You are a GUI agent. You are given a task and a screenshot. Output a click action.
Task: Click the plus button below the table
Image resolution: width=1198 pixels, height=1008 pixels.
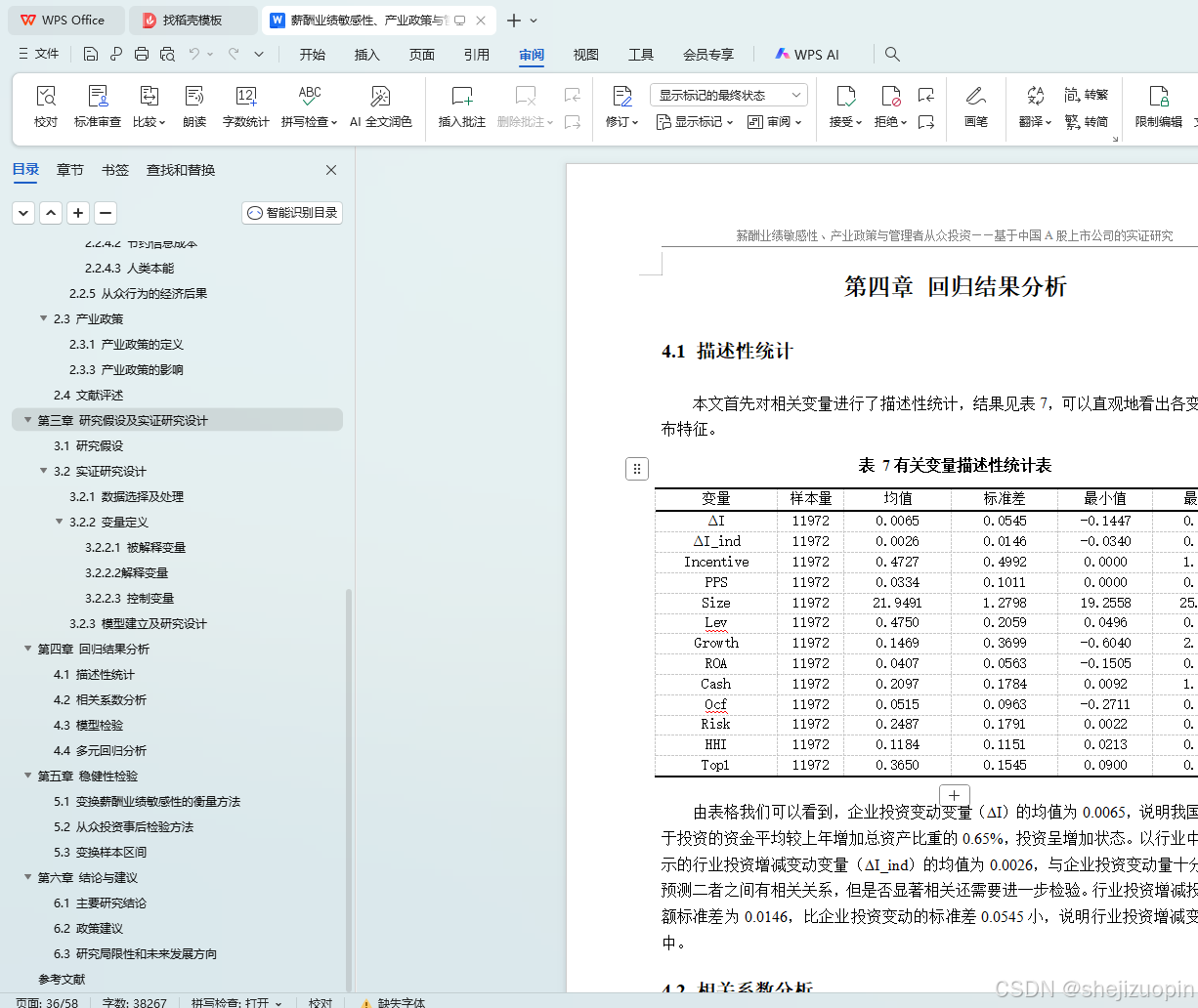[954, 795]
